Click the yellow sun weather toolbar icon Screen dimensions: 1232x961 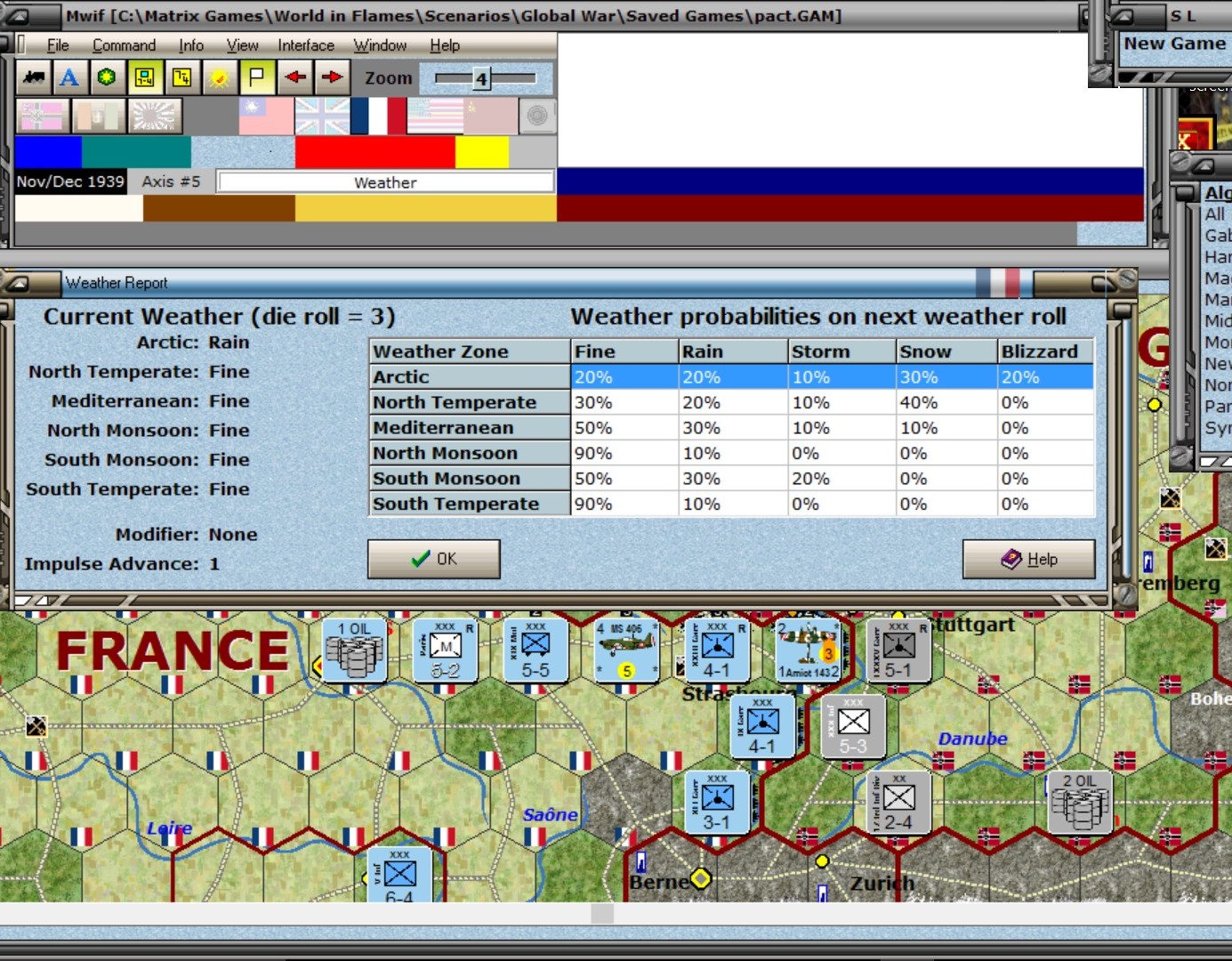tap(219, 78)
